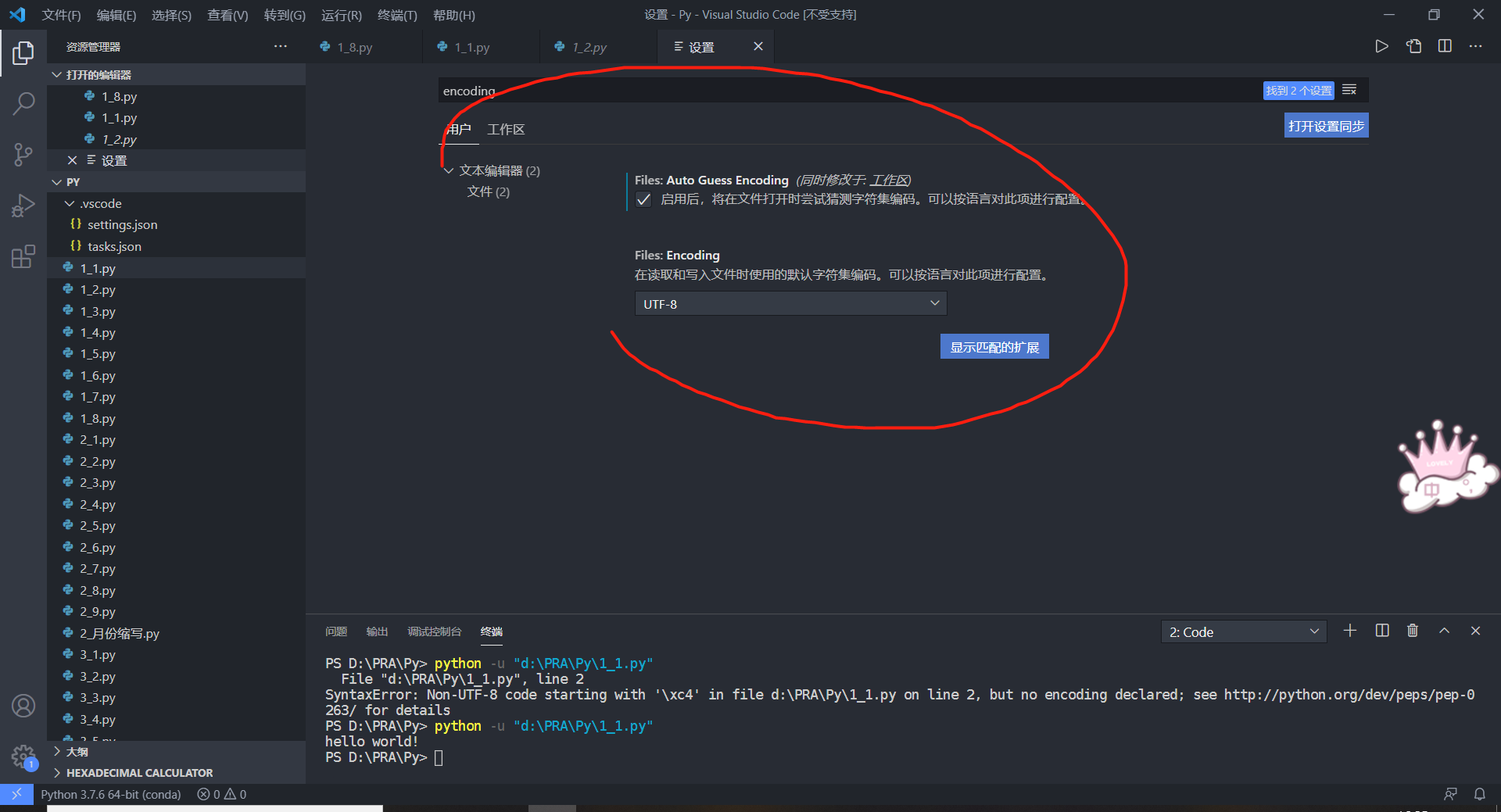Image resolution: width=1501 pixels, height=812 pixels.
Task: Open the 文件(F) menu
Action: [62, 15]
